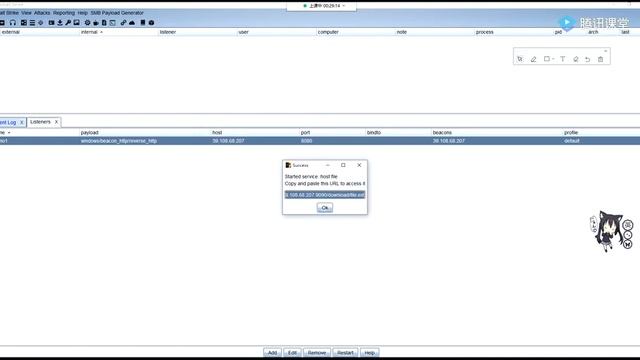
Task: Open downloaded files toolbar icon
Action: 60,23
